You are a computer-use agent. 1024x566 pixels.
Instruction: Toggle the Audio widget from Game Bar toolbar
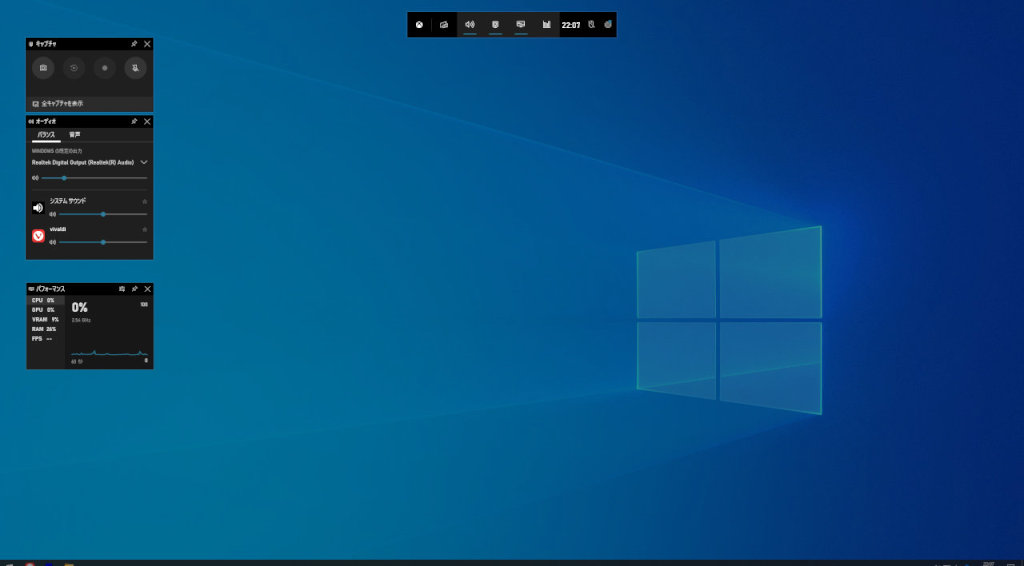(x=470, y=25)
